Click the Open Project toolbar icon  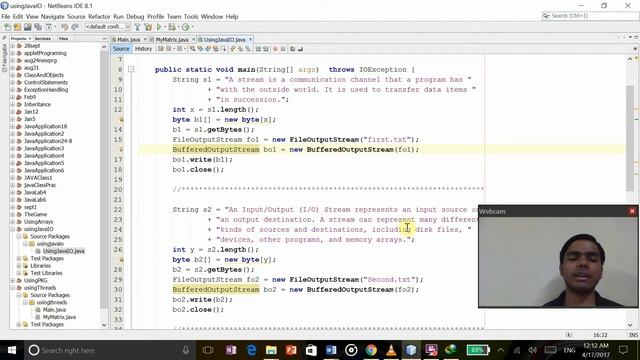[x=27, y=27]
